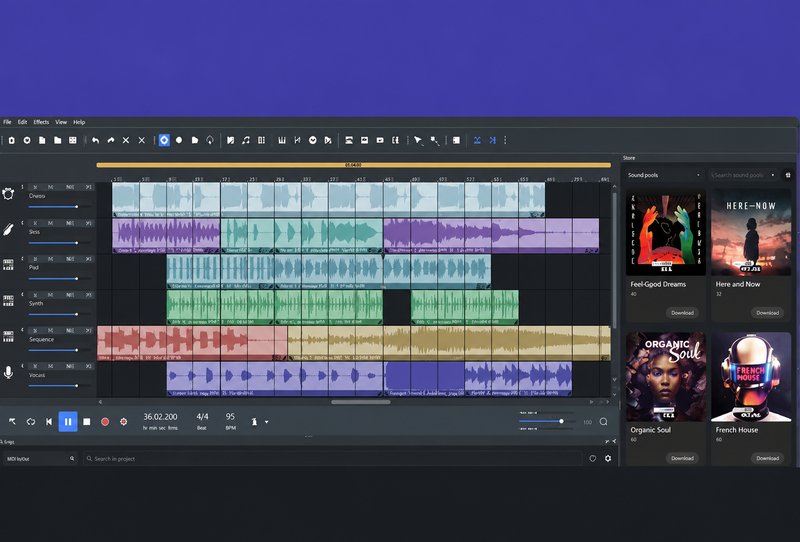Click the redo arrow in the toolbar
The image size is (800, 542).
coord(111,140)
